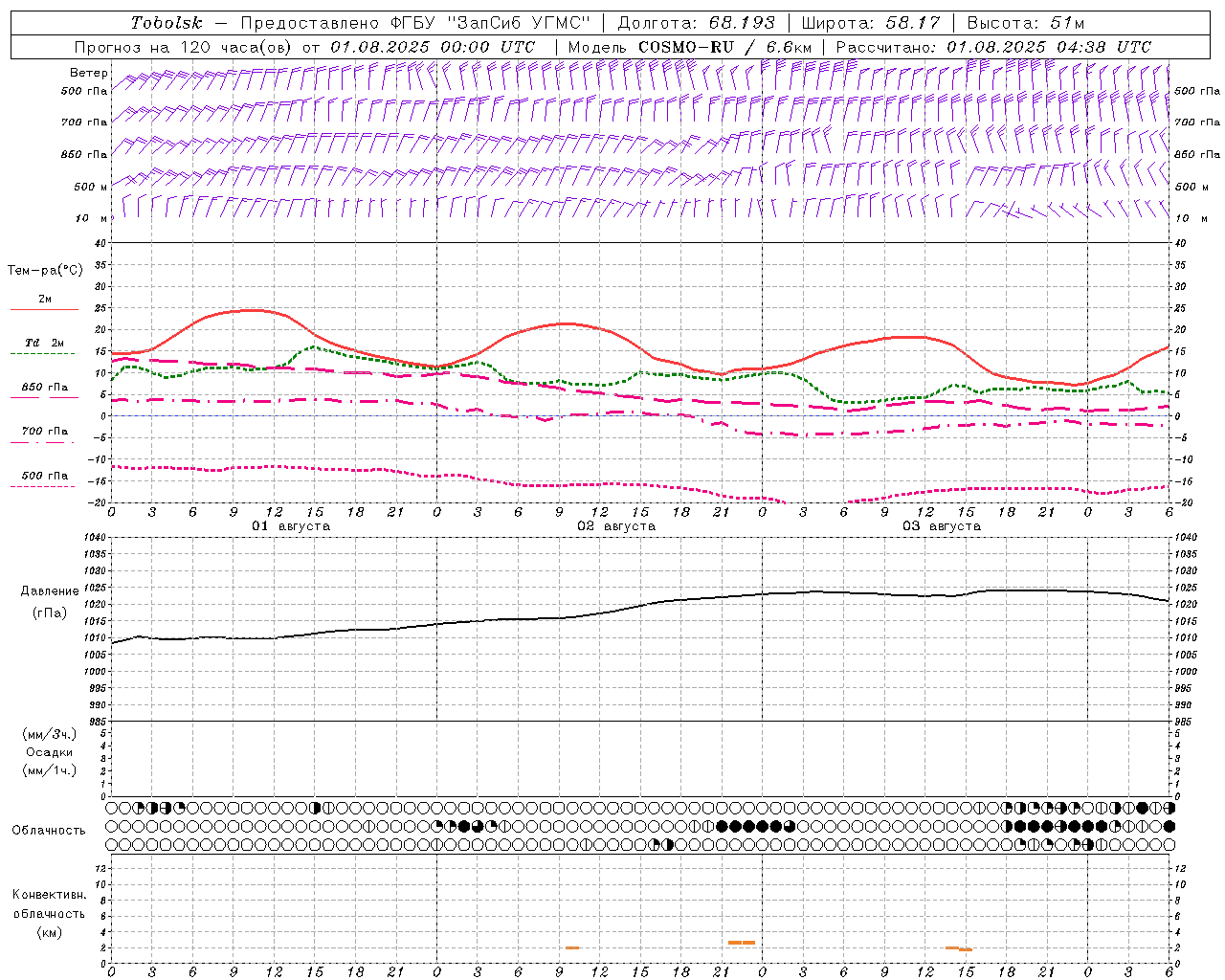Click the "Осадки" precipitation label
This screenshot has height=980, width=1225.
click(50, 752)
